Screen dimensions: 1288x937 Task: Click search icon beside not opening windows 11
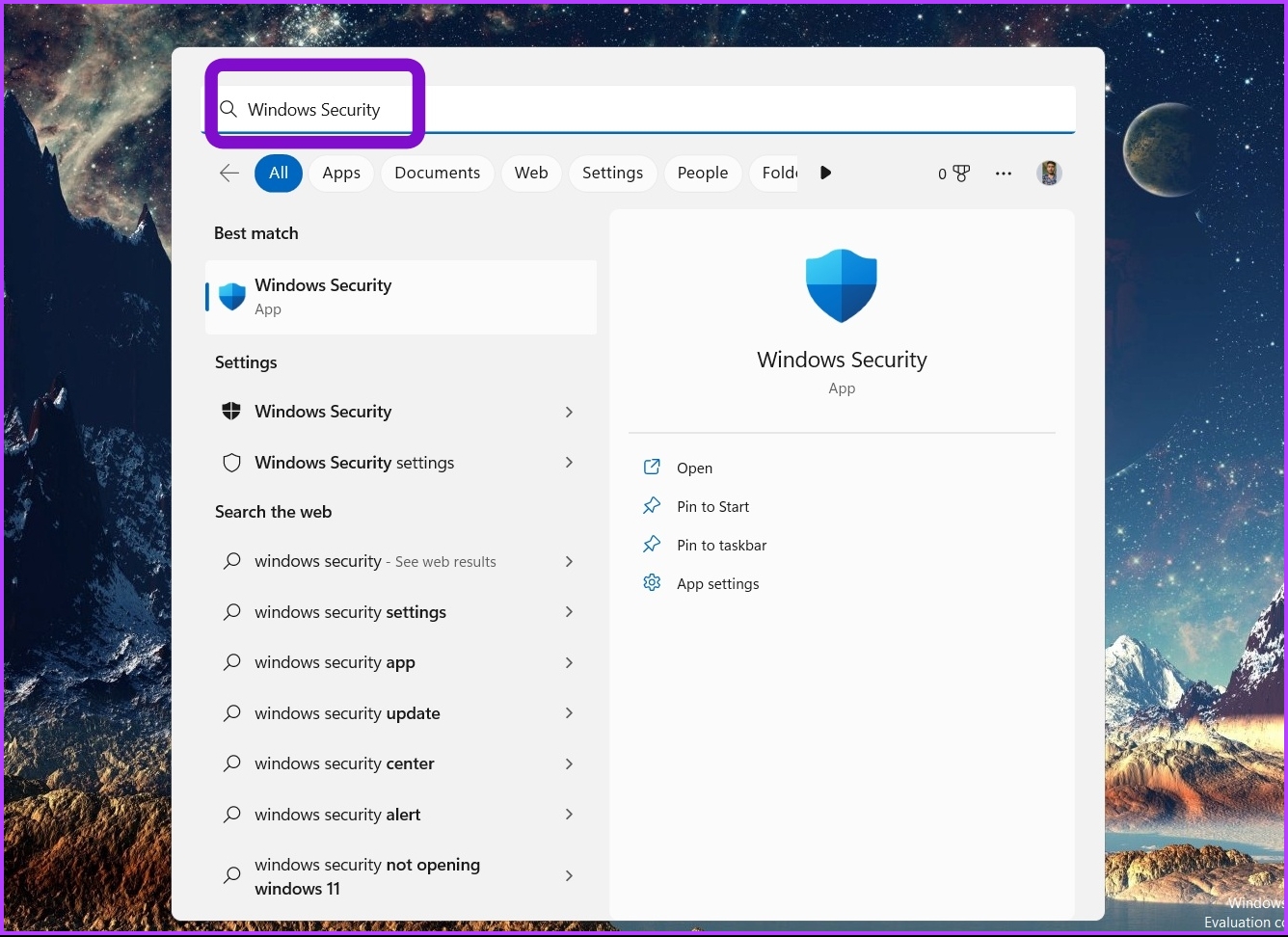(232, 876)
